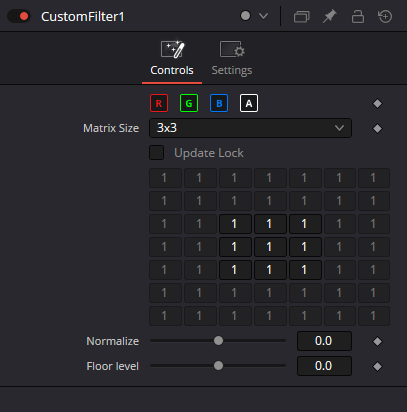
Task: Click keyframe diamond beside the channel buttons
Action: pyautogui.click(x=377, y=104)
